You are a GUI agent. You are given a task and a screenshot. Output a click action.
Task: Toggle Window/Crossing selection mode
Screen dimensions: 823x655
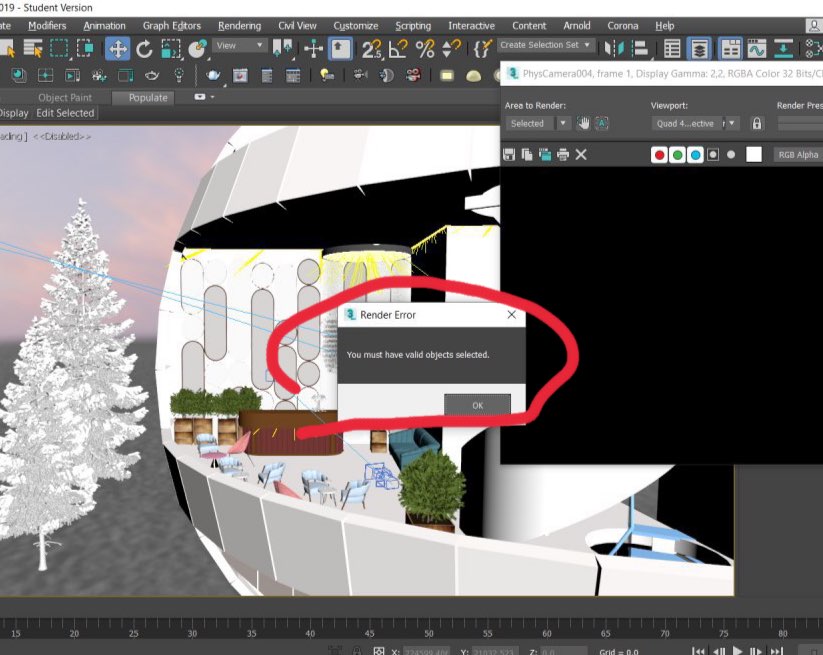[x=85, y=49]
